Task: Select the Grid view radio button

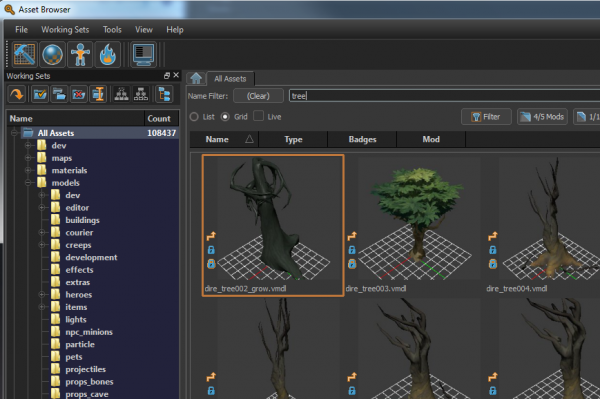Action: pos(225,117)
